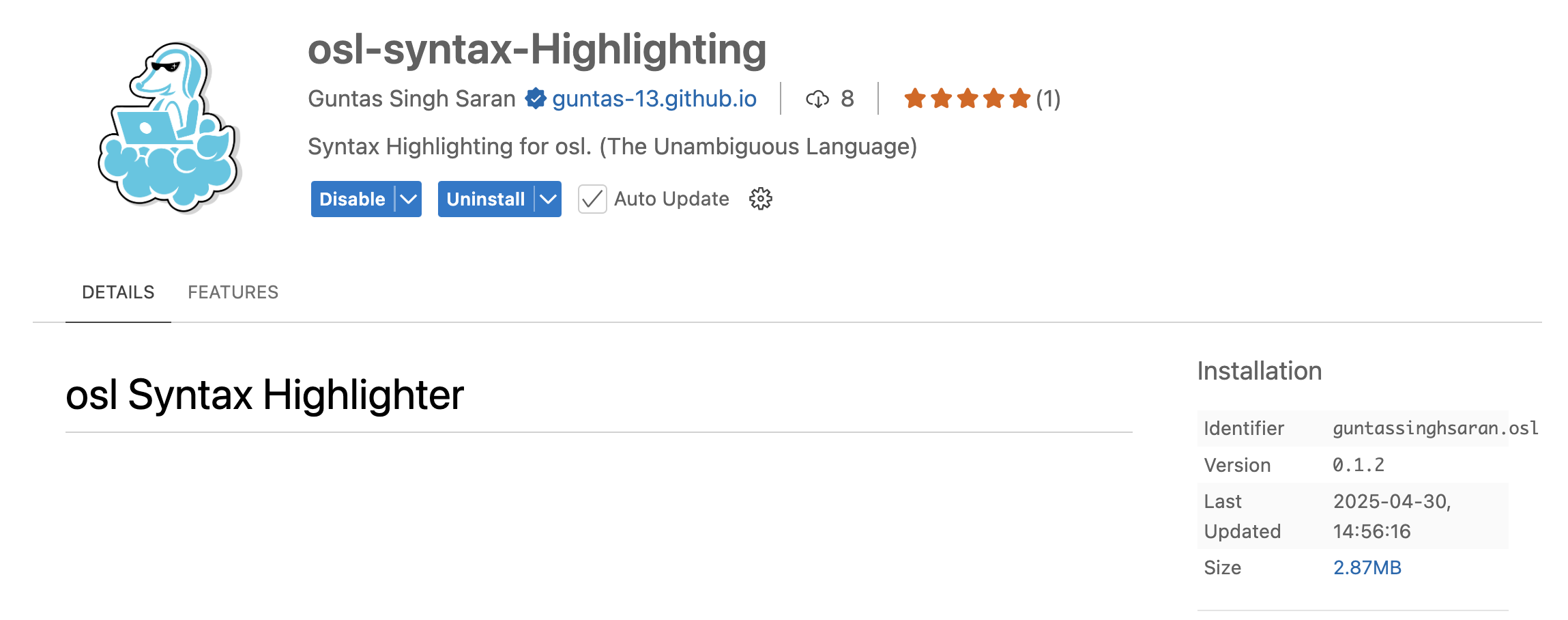Click the cloud download count icon
This screenshot has width=1568, height=620.
(817, 99)
